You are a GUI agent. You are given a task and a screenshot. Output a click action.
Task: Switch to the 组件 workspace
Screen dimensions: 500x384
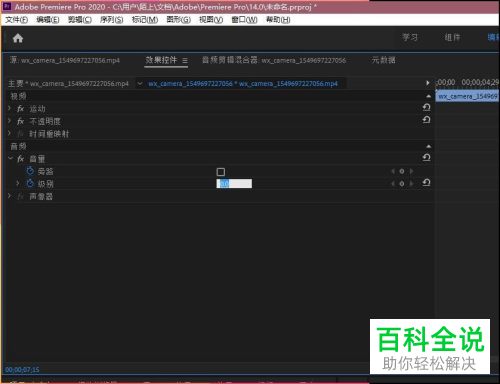[x=452, y=37]
